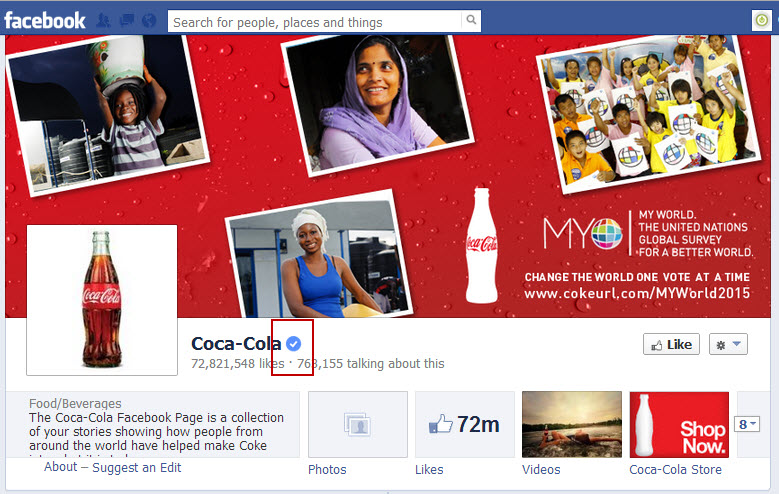Click the page description about Coke stories
The image size is (779, 494).
pos(156,432)
